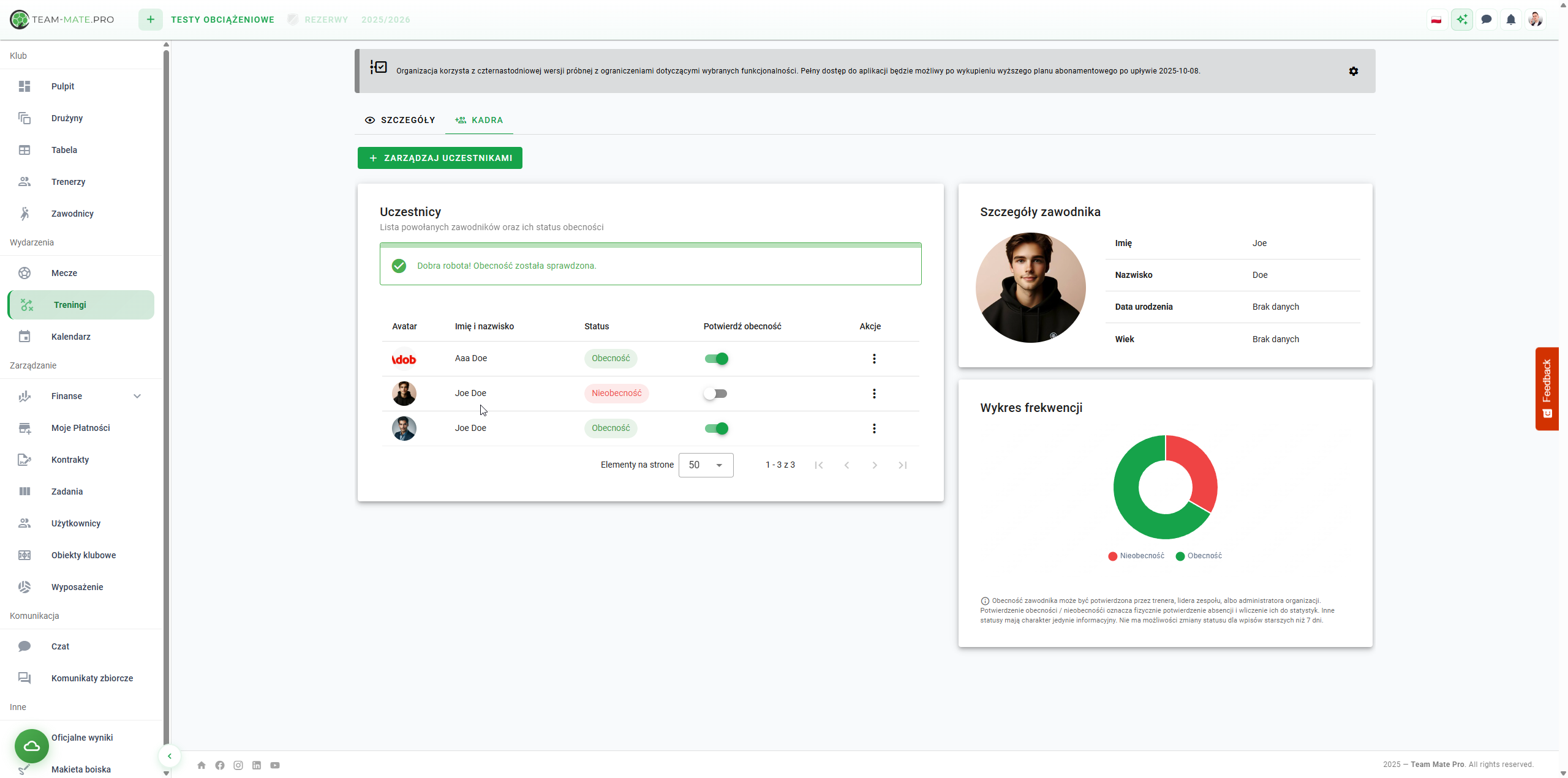Click the green plus icon in top bar

[x=150, y=20]
